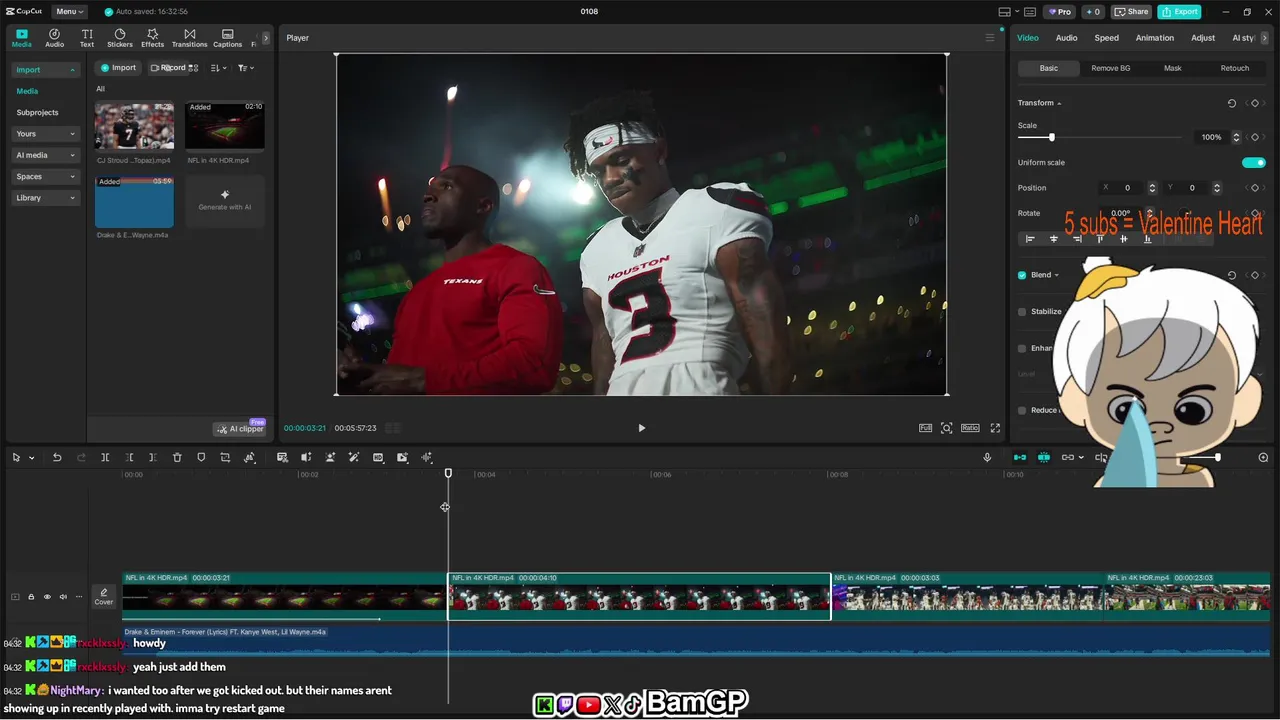1280x720 pixels.
Task: Click the record voiceover microphone icon
Action: [x=987, y=457]
